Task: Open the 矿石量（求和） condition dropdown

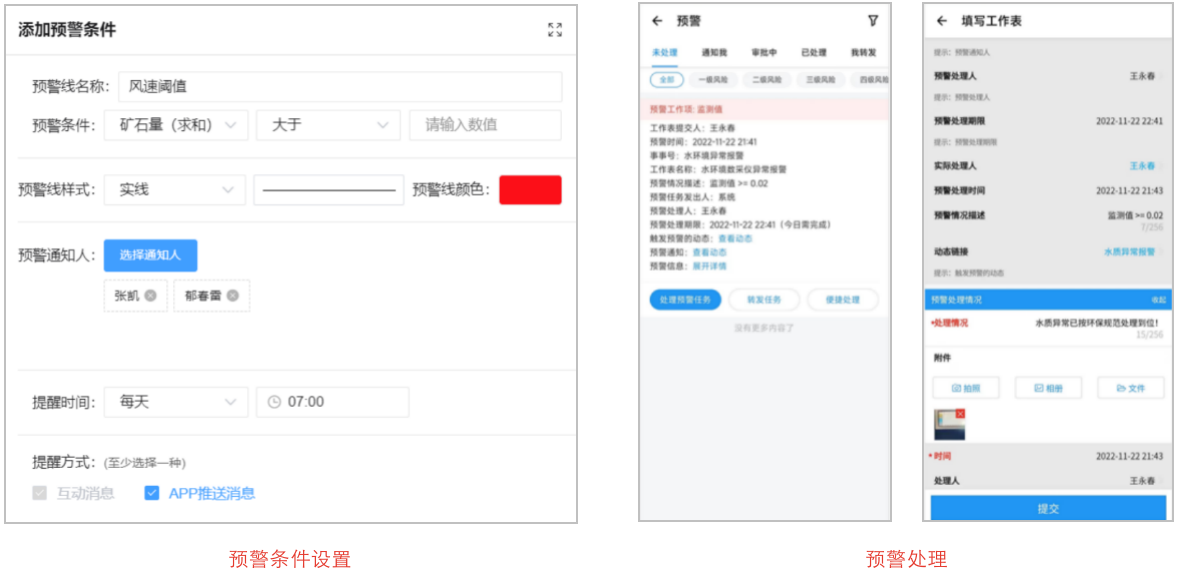Action: click(176, 125)
